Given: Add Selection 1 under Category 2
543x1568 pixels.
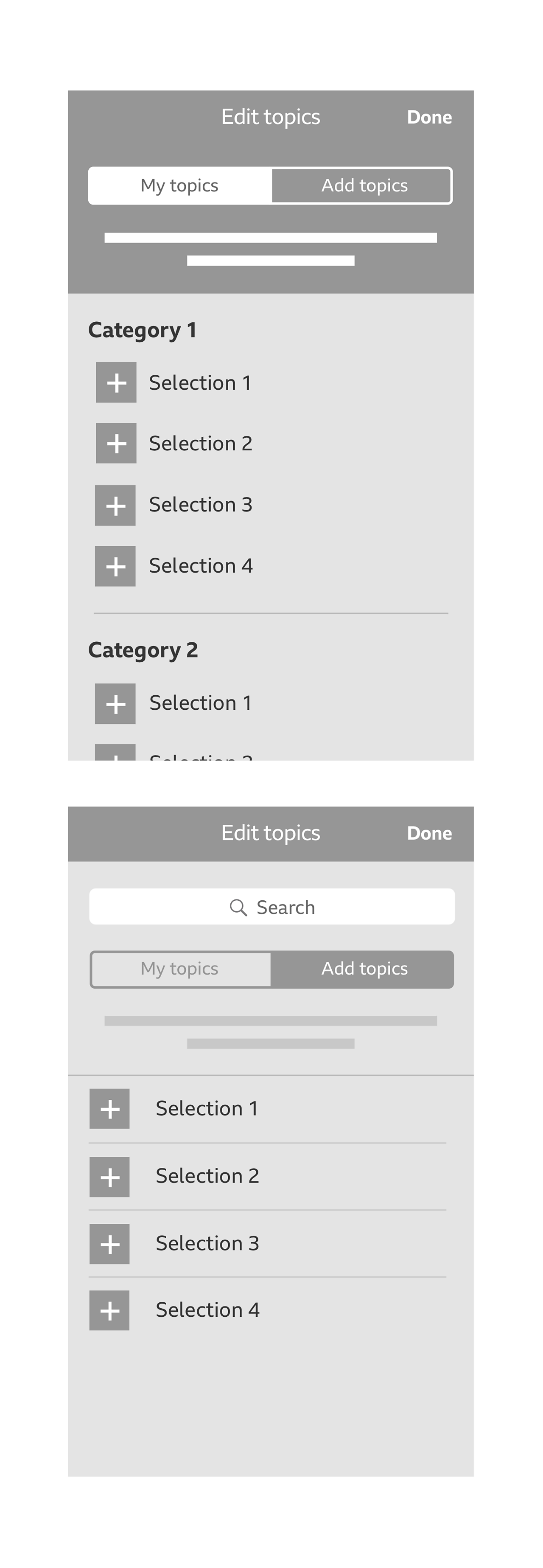Looking at the screenshot, I should [x=115, y=704].
